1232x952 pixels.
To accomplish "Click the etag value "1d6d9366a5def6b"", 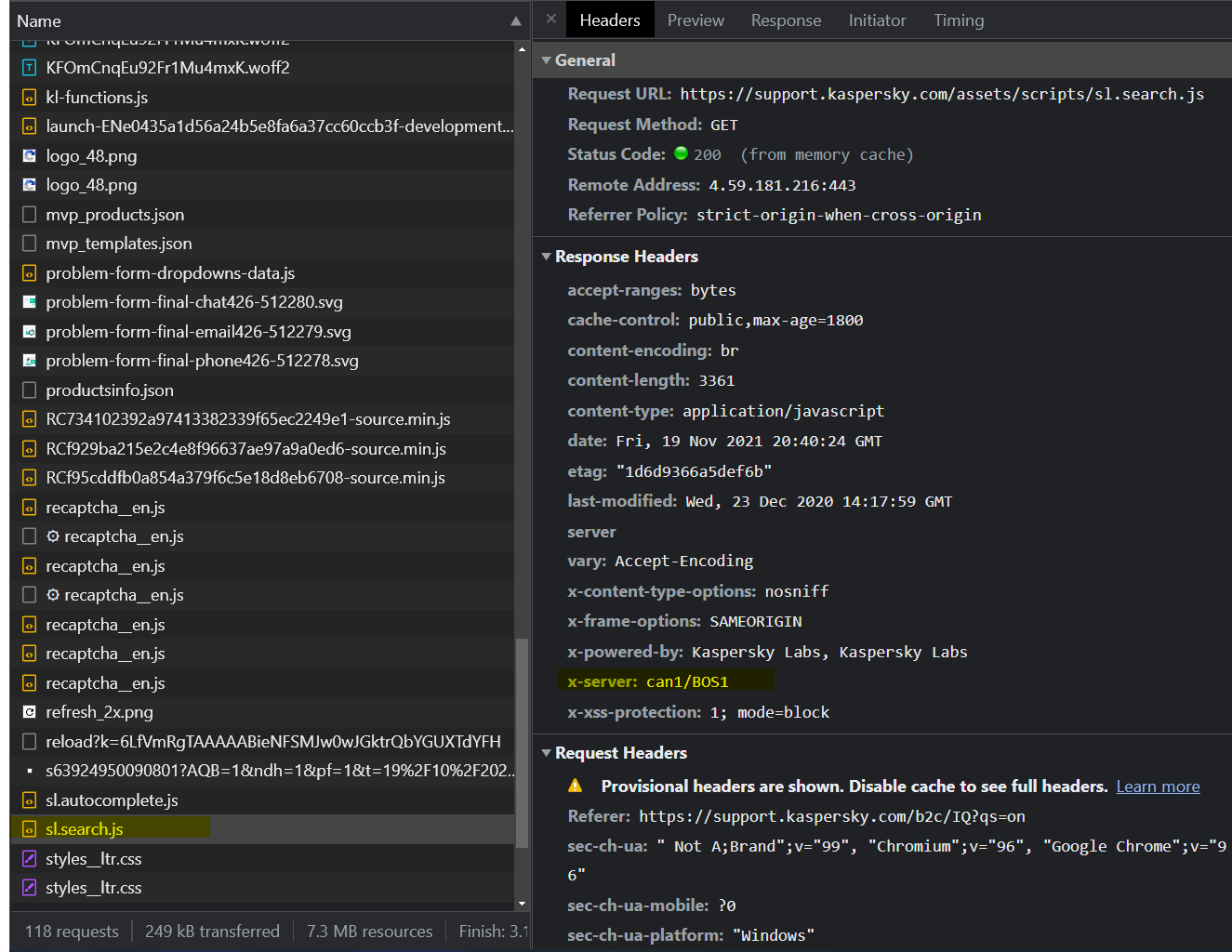I will click(x=694, y=472).
